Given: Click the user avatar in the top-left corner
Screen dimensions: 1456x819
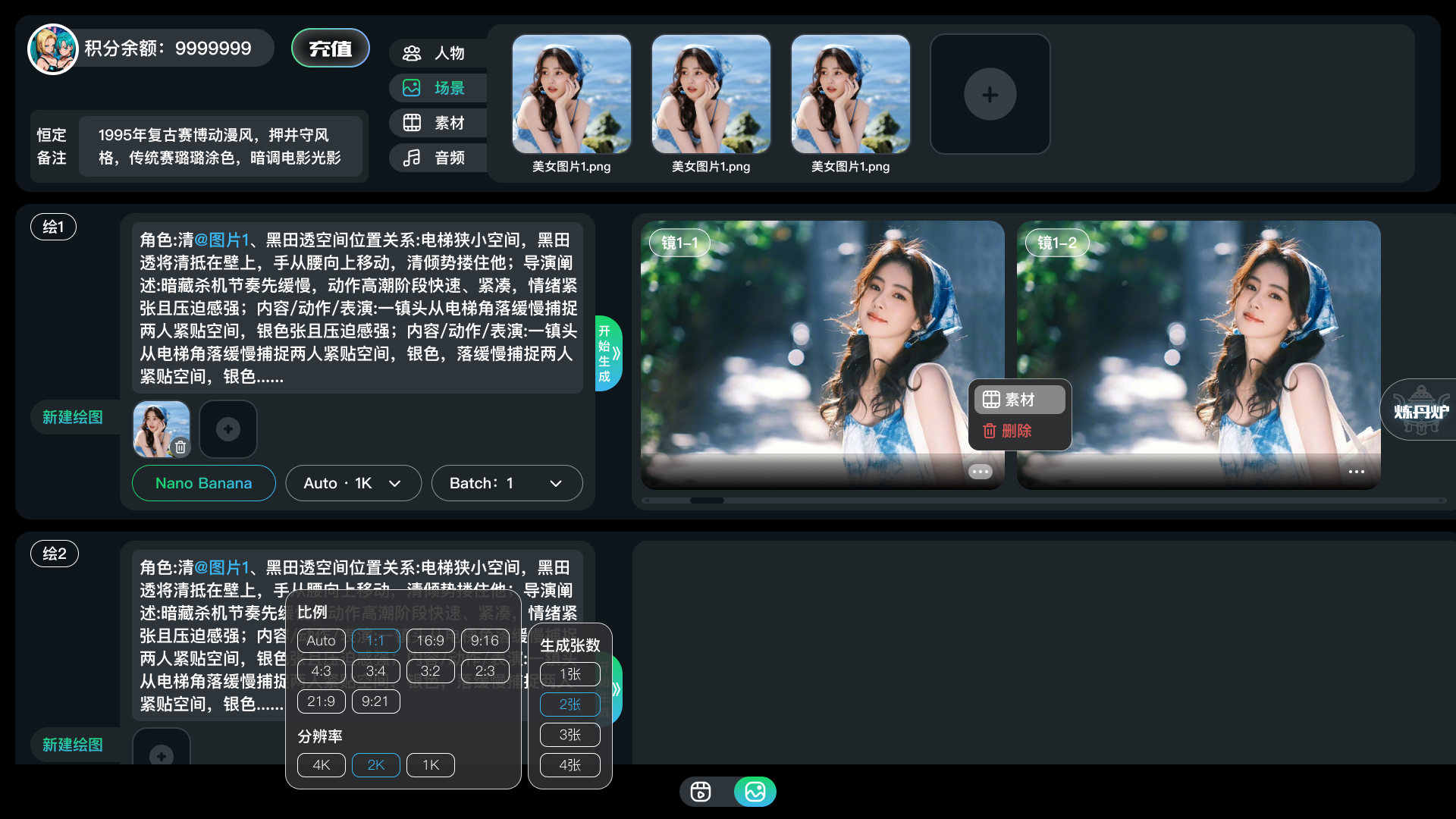Looking at the screenshot, I should pyautogui.click(x=52, y=47).
